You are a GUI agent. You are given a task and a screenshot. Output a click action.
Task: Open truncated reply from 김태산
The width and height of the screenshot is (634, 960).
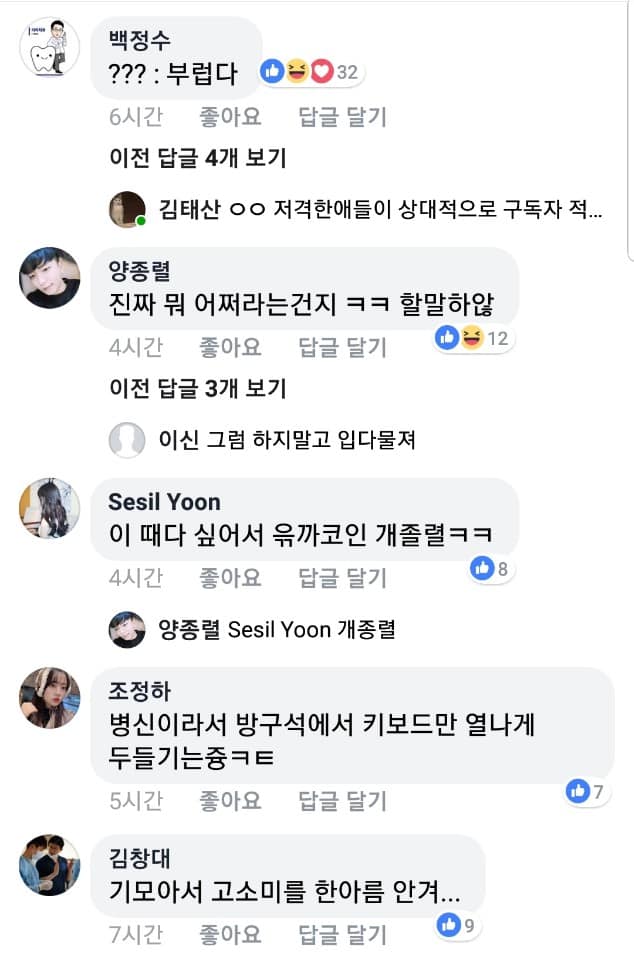coord(380,209)
